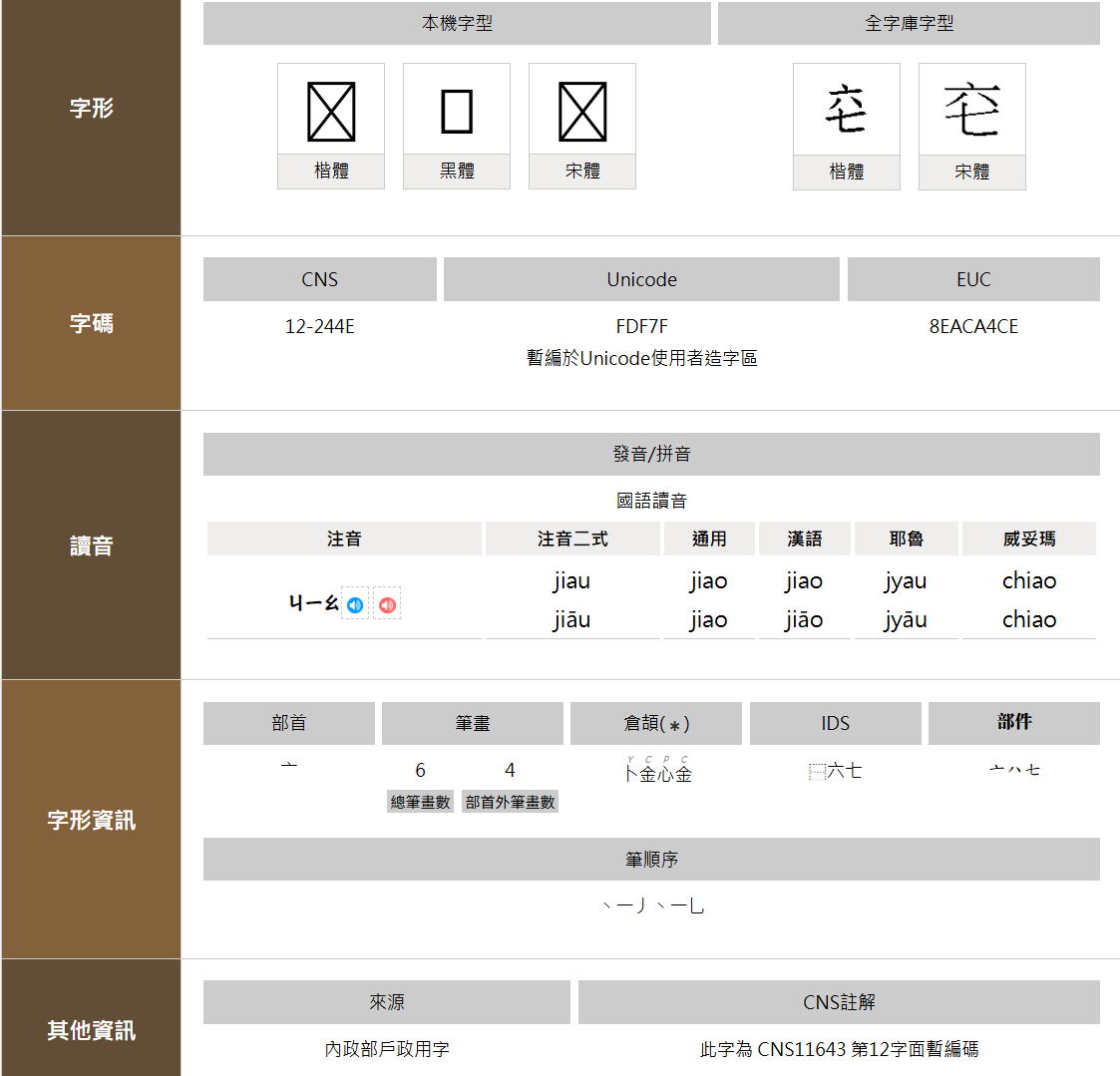This screenshot has height=1076, width=1120.
Task: Click the CNS column header
Action: pyautogui.click(x=320, y=279)
